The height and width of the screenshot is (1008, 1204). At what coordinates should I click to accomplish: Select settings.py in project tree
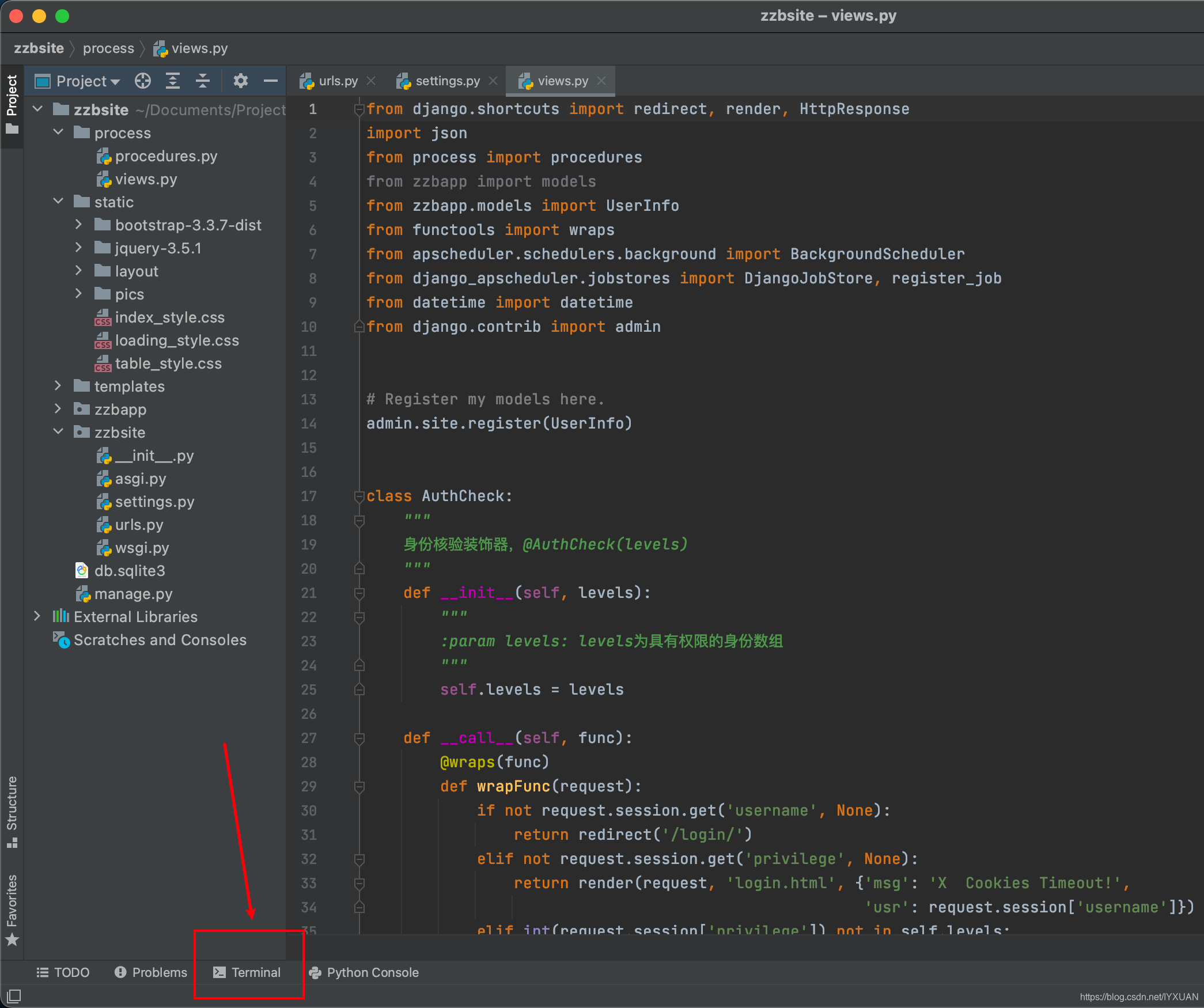145,502
